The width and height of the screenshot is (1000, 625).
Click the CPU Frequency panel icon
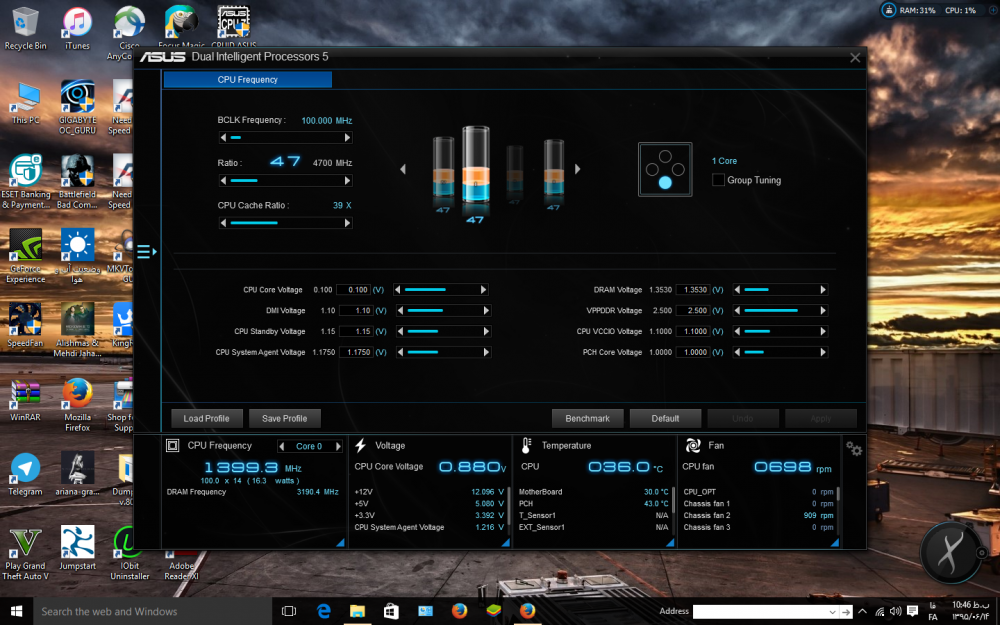[x=173, y=445]
